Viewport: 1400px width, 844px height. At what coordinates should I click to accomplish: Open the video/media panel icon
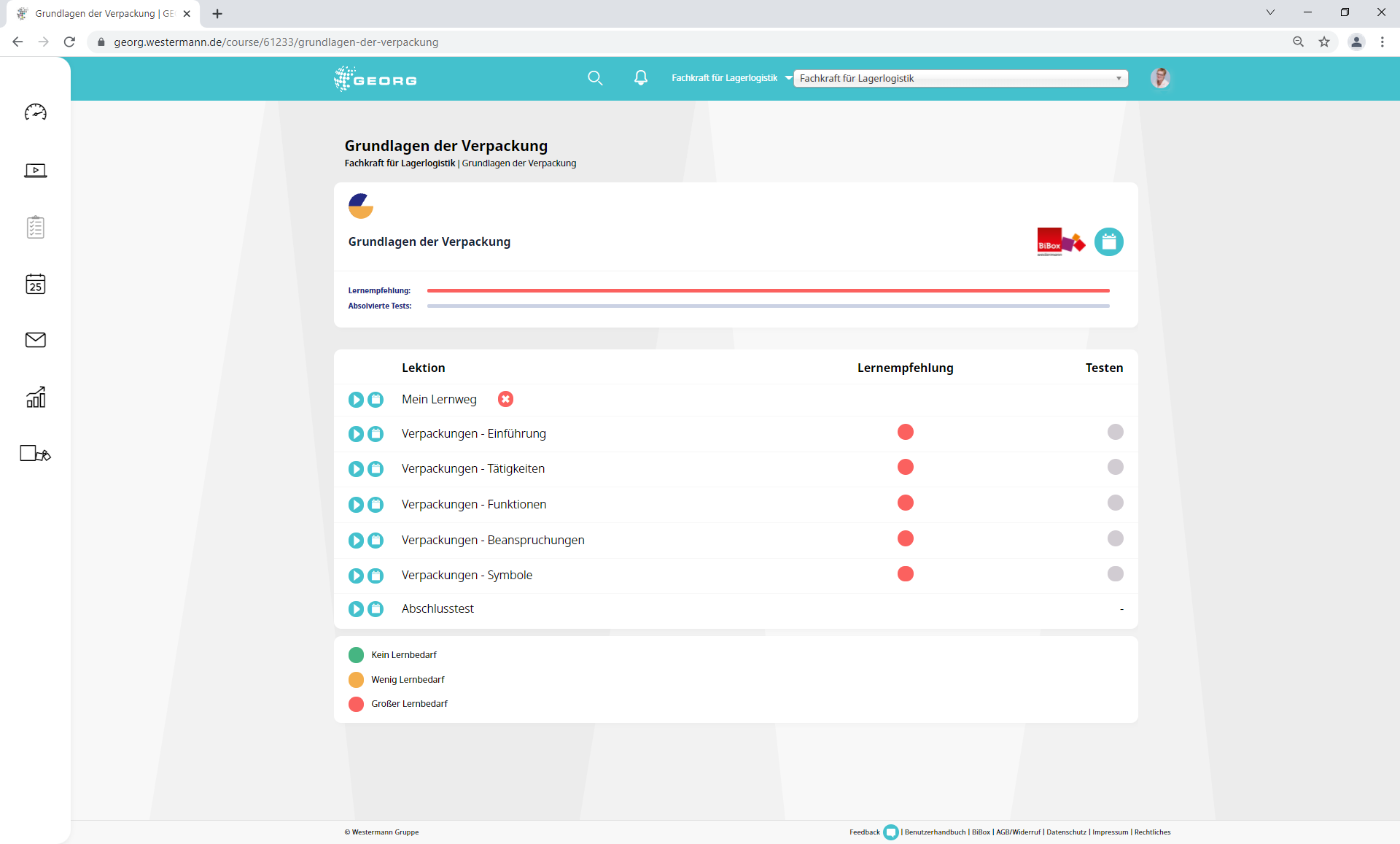(35, 171)
